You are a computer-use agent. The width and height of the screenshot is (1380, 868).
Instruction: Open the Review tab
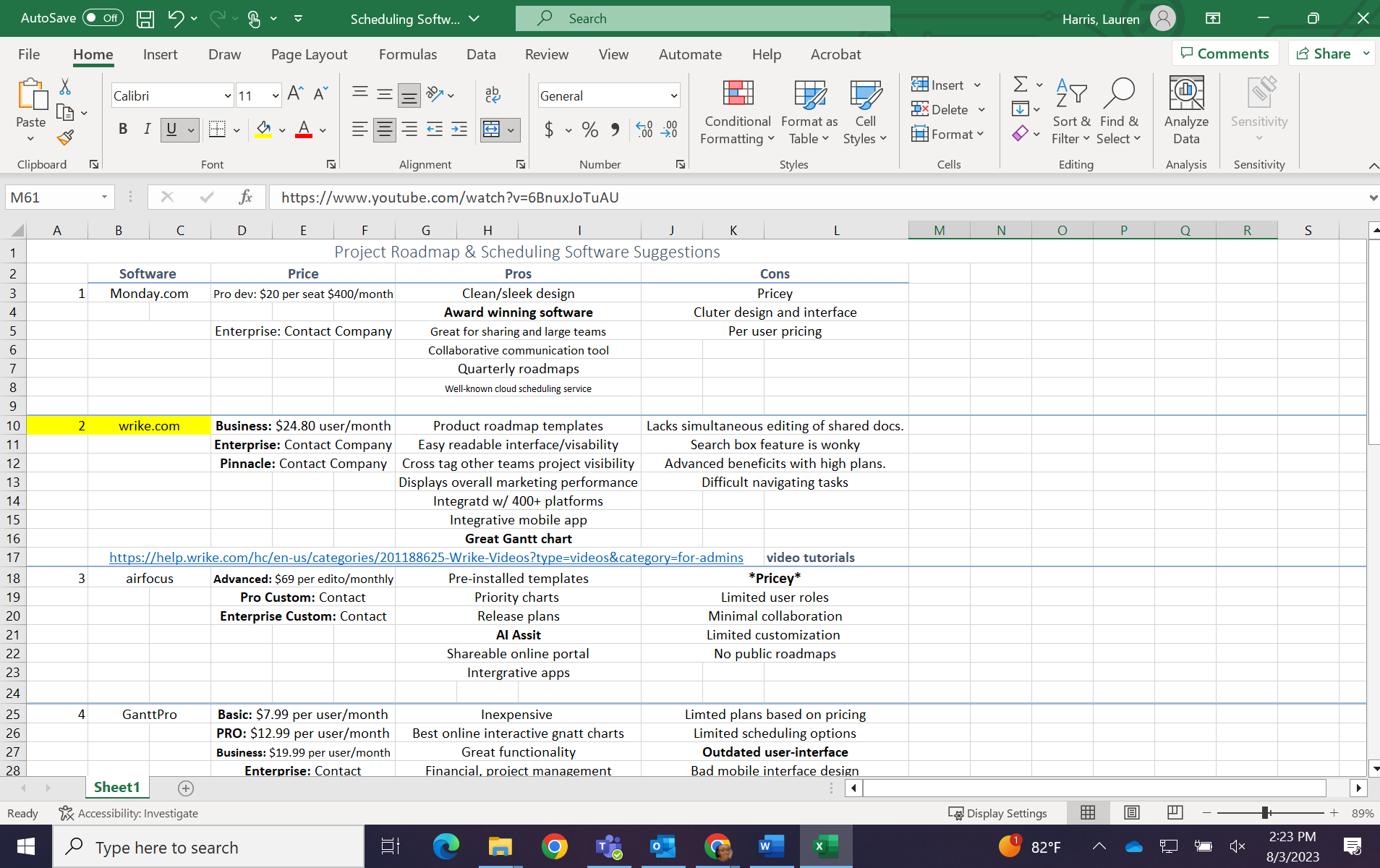coord(547,54)
